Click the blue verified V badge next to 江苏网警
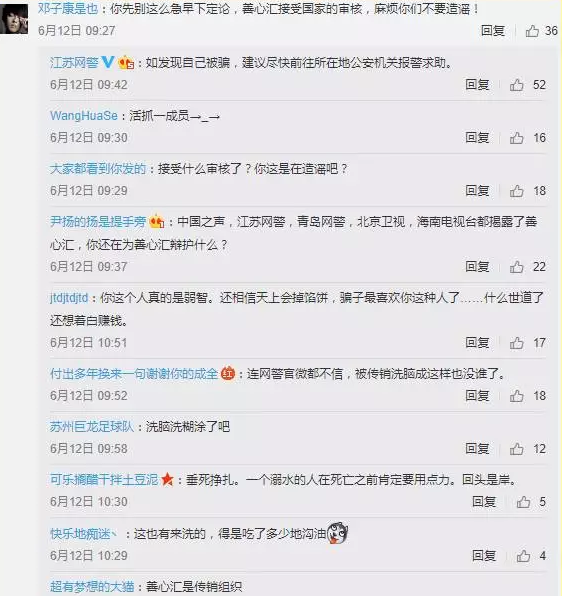Image resolution: width=562 pixels, height=596 pixels. [x=108, y=62]
